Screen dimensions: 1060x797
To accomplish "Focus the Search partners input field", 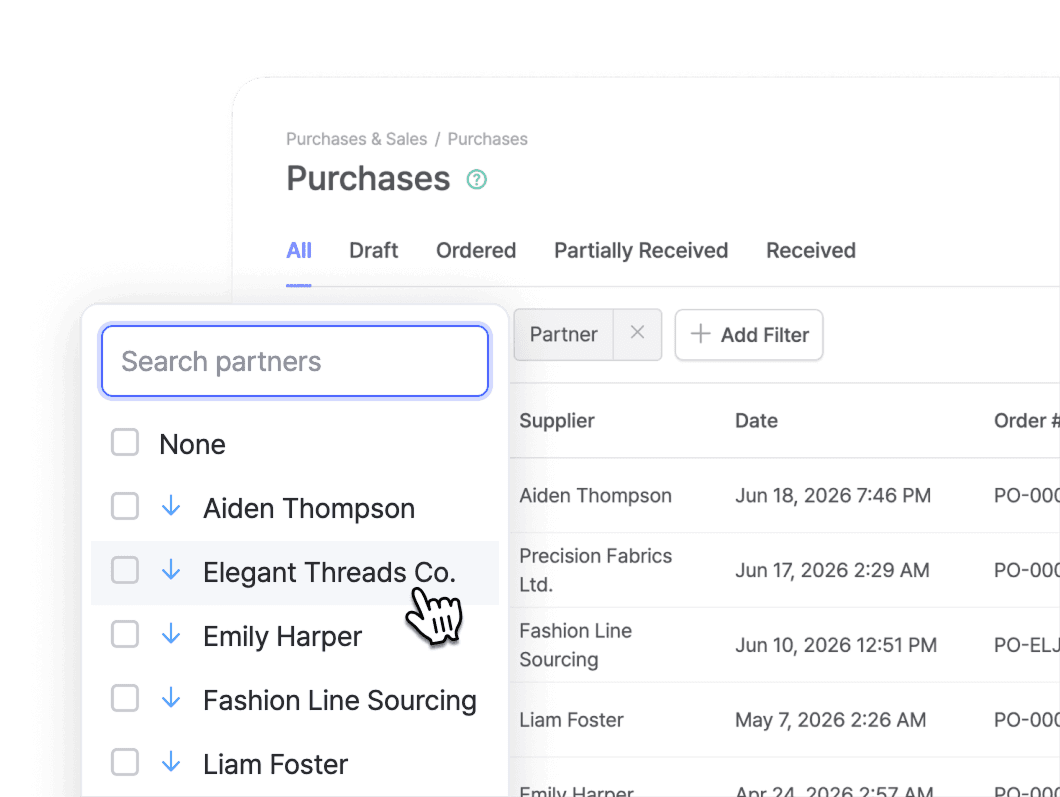I will coord(295,361).
